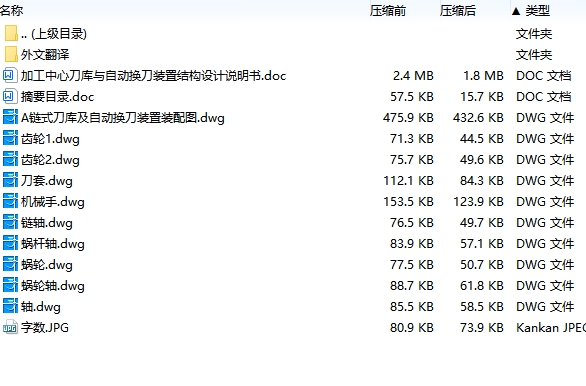Click the DWG icon beside 蜗杆轴.dwg
The width and height of the screenshot is (586, 386).
(x=10, y=243)
